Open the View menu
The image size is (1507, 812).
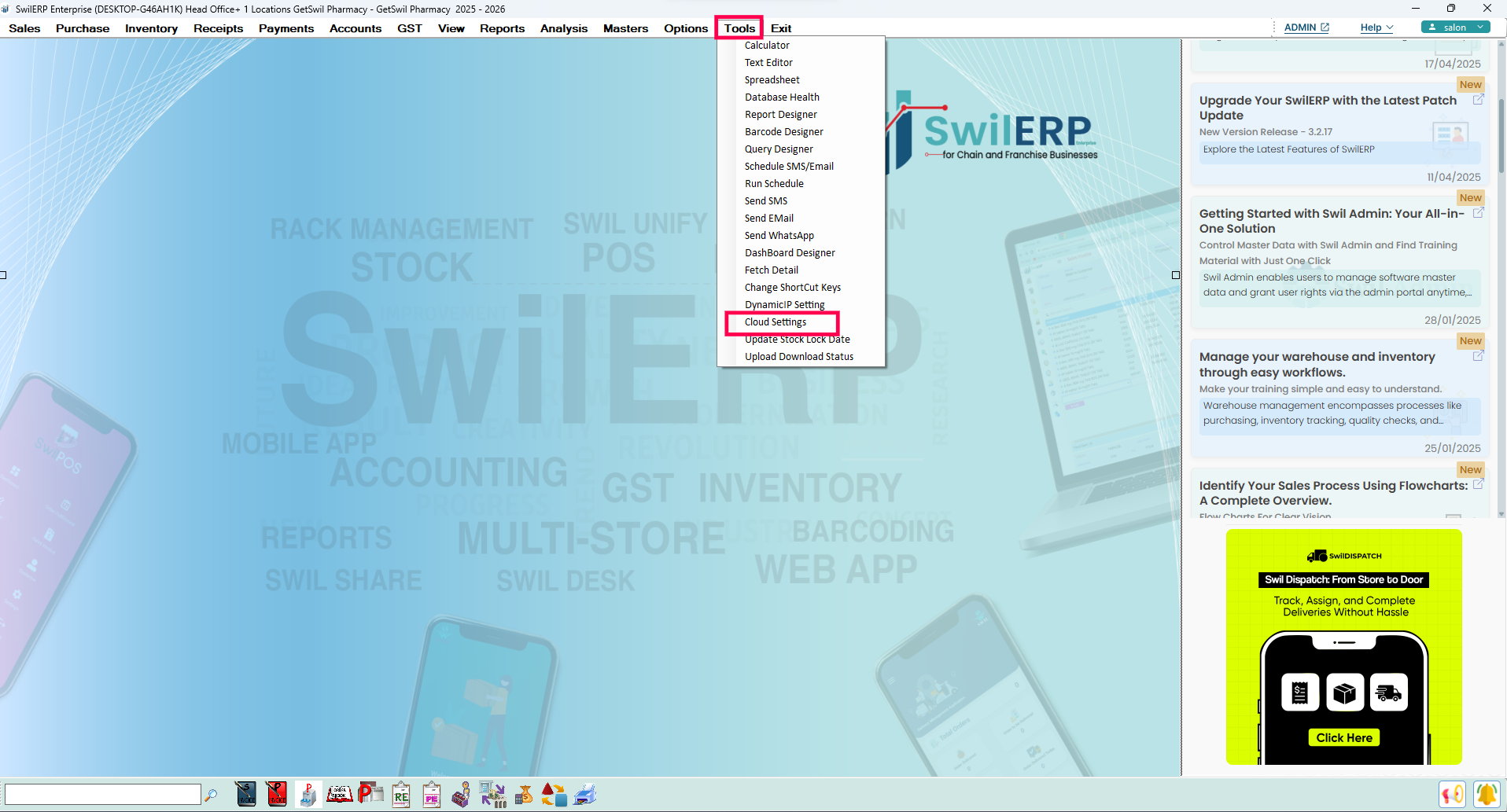(x=451, y=28)
